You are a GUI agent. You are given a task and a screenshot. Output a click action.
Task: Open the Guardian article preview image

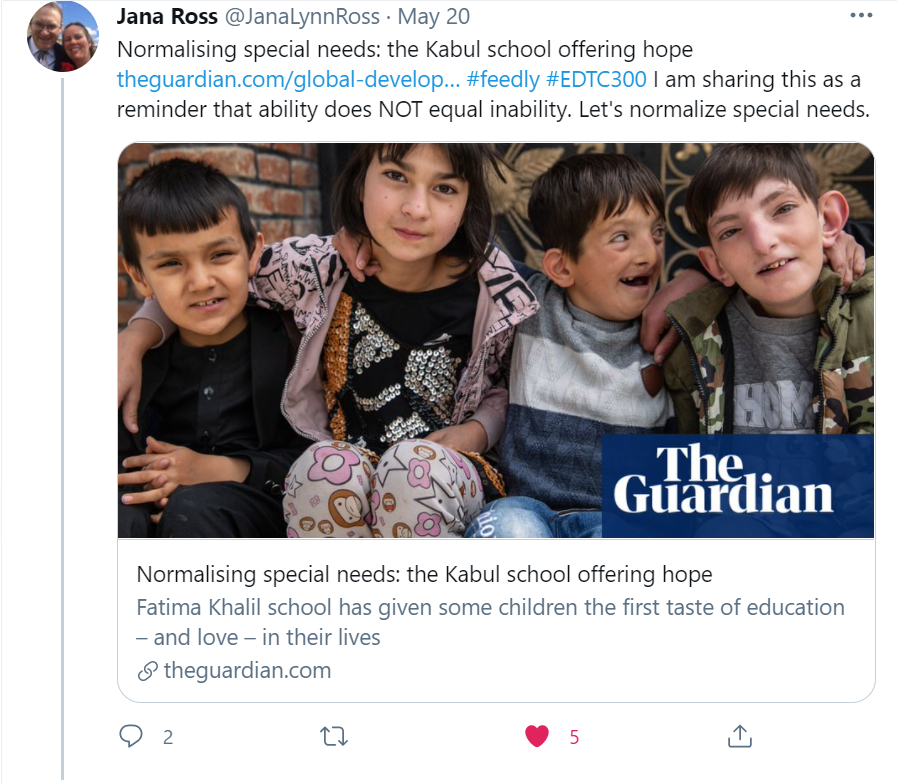[x=496, y=340]
